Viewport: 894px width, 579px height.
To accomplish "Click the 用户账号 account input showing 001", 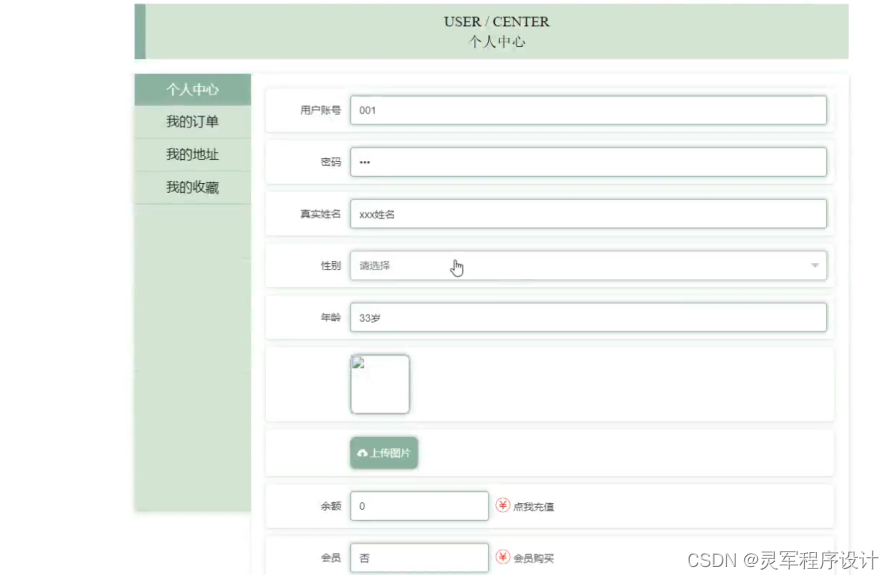I will 590,110.
